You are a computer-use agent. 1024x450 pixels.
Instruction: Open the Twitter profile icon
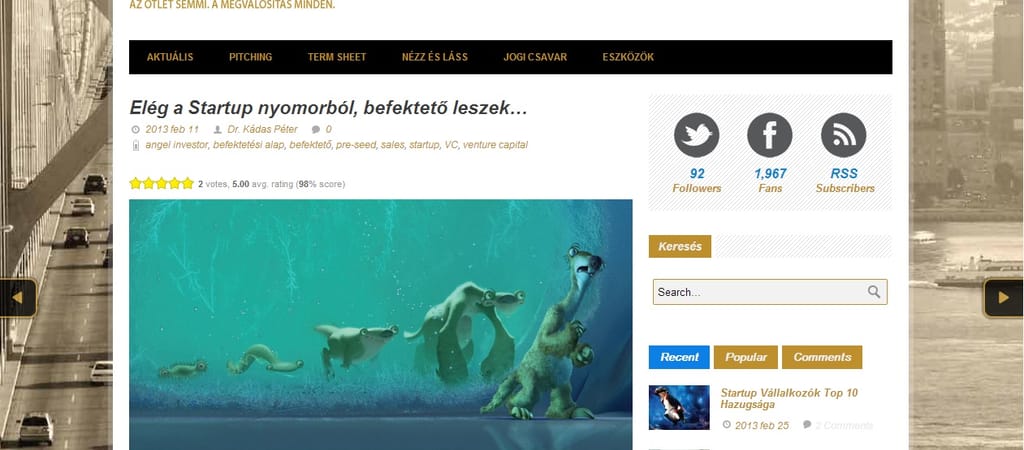coord(696,135)
